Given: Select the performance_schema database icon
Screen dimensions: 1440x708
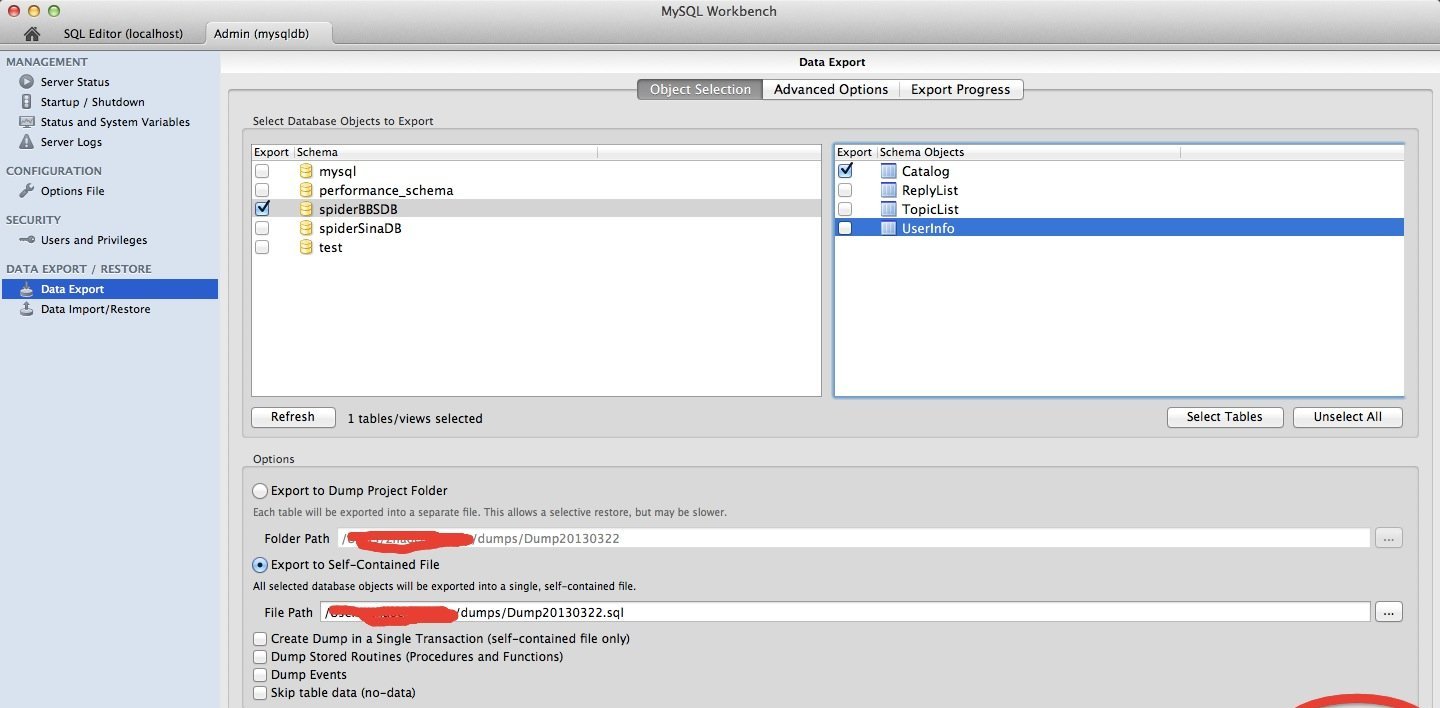Looking at the screenshot, I should pyautogui.click(x=306, y=190).
